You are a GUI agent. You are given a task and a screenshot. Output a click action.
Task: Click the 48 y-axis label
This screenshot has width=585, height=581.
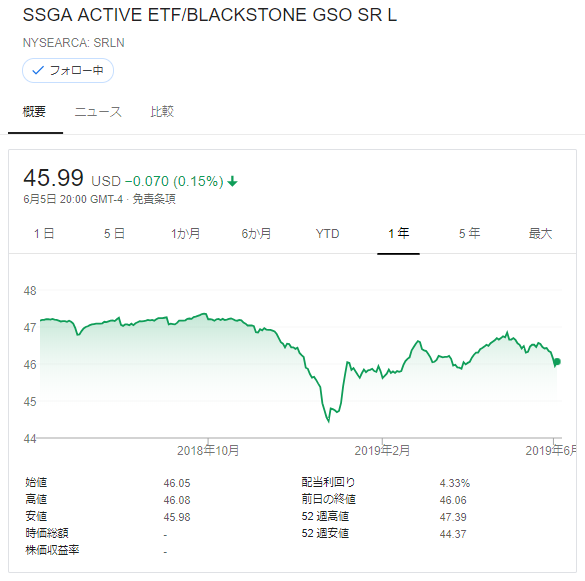30,291
